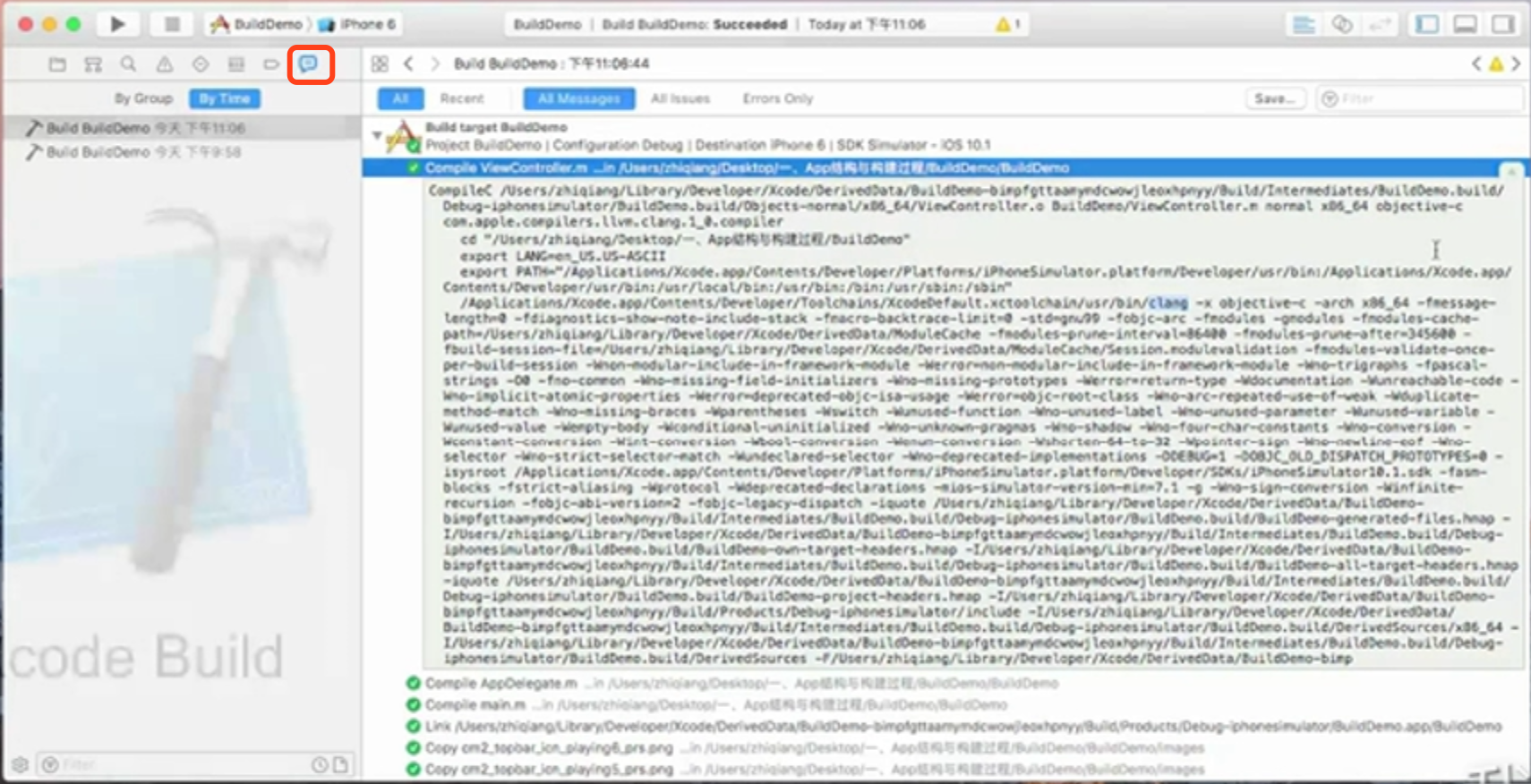Click the warning indicator in the status bar
The image size is (1531, 784).
click(1008, 24)
